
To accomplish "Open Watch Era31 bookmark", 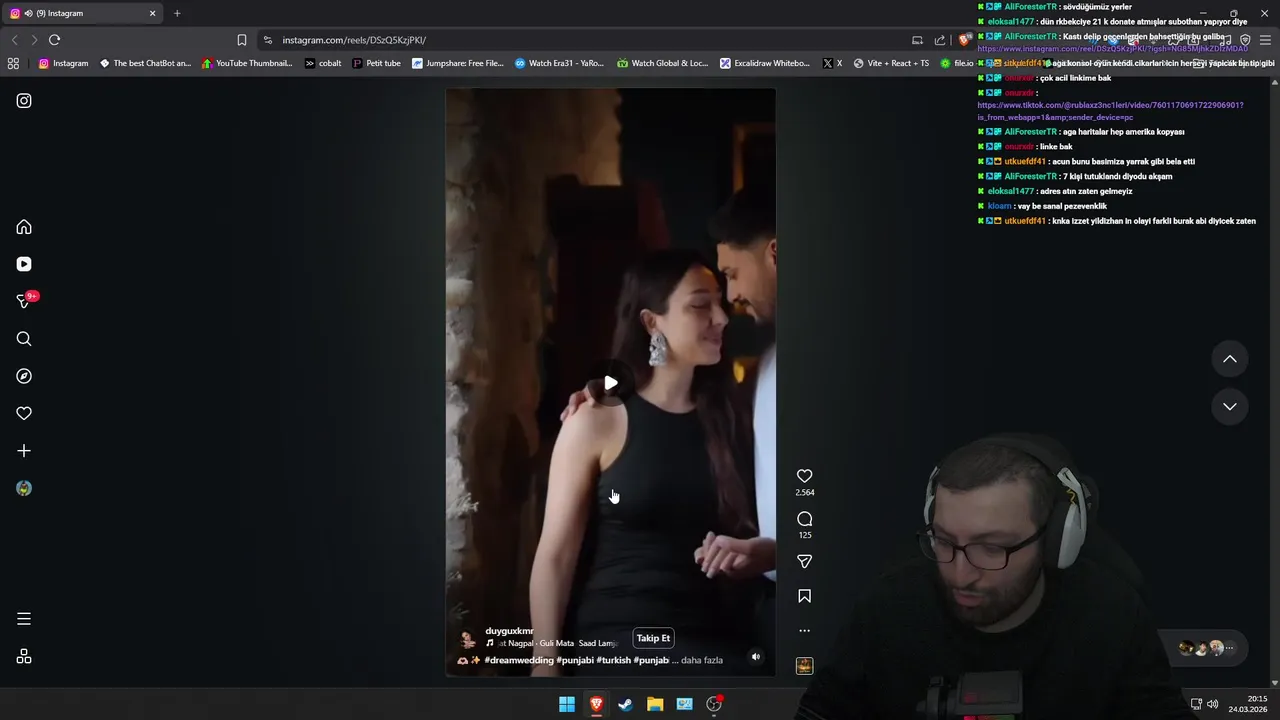I will (x=559, y=63).
